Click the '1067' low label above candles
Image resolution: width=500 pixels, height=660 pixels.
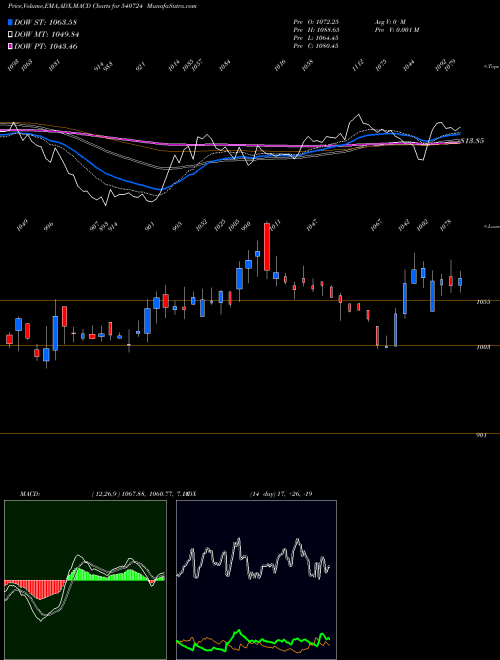(376, 225)
